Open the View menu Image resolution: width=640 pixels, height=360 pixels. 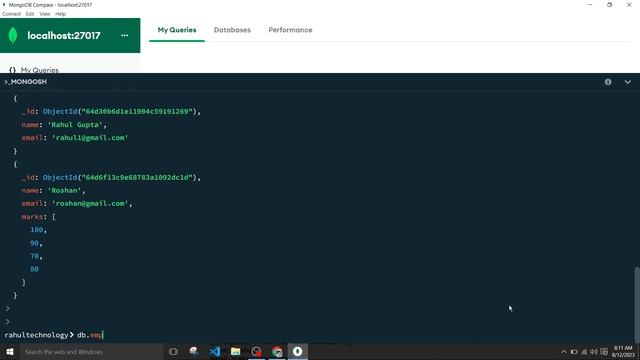tap(45, 14)
